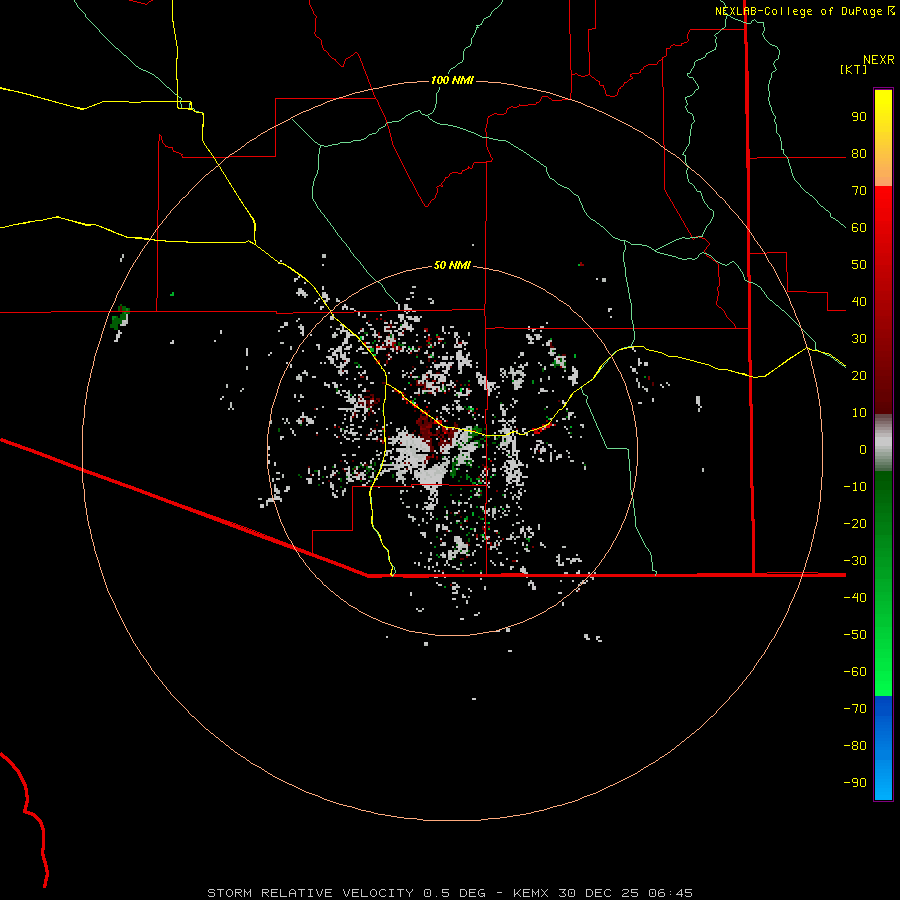Click the 50 value on the velocity scale

859,265
